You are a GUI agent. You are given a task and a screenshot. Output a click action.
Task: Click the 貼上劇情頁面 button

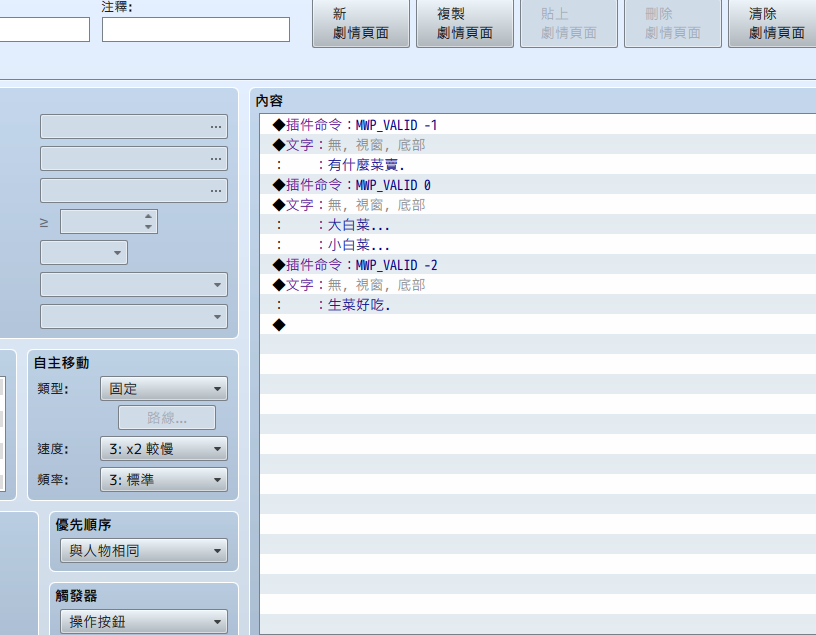coord(569,23)
